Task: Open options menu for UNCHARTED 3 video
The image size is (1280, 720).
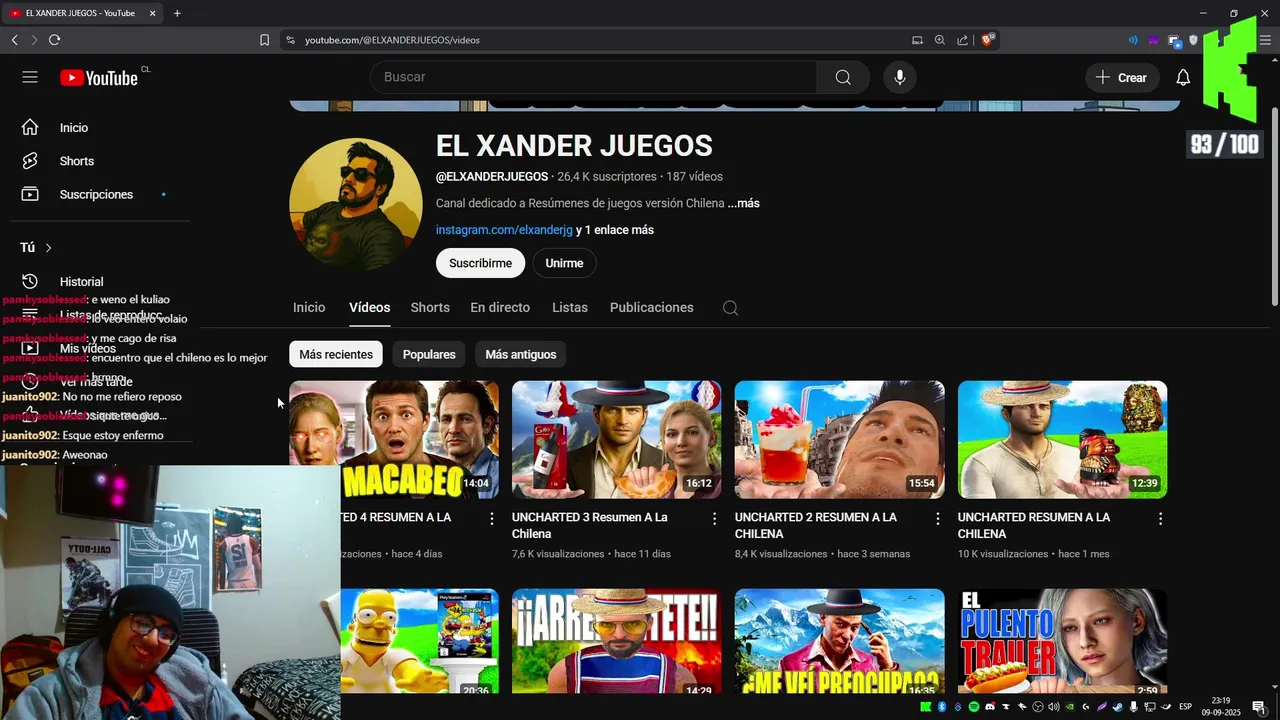Action: click(x=714, y=518)
